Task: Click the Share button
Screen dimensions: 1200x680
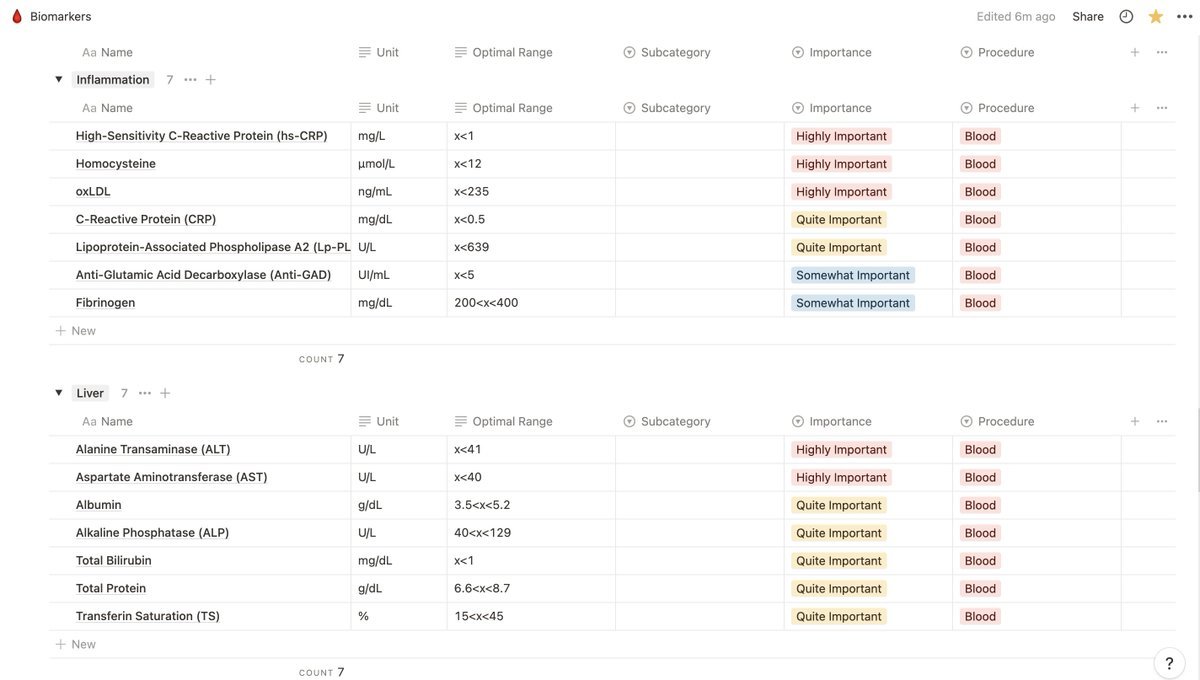Action: tap(1088, 17)
